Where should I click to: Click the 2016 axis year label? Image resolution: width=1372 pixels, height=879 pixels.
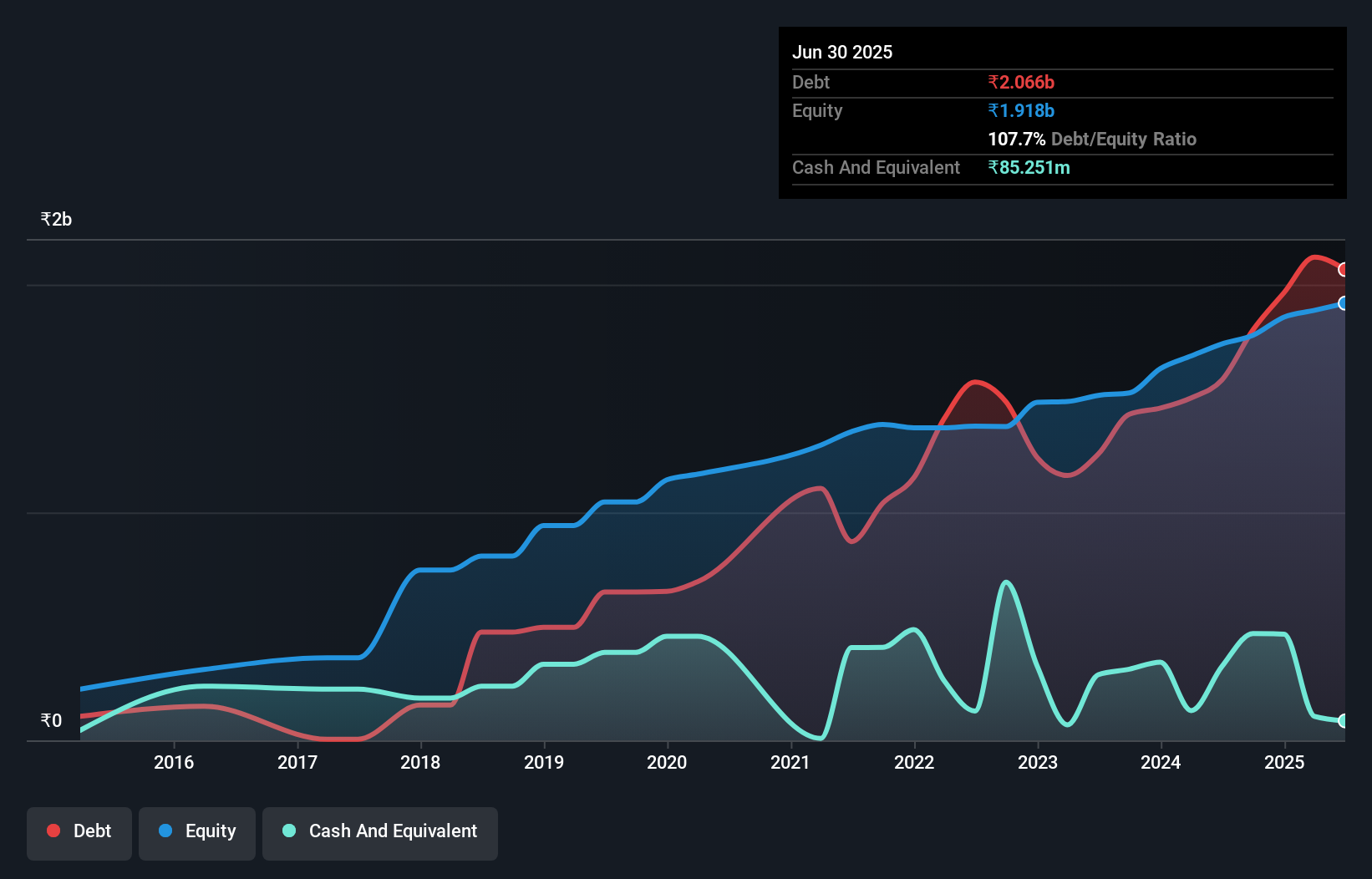[174, 762]
